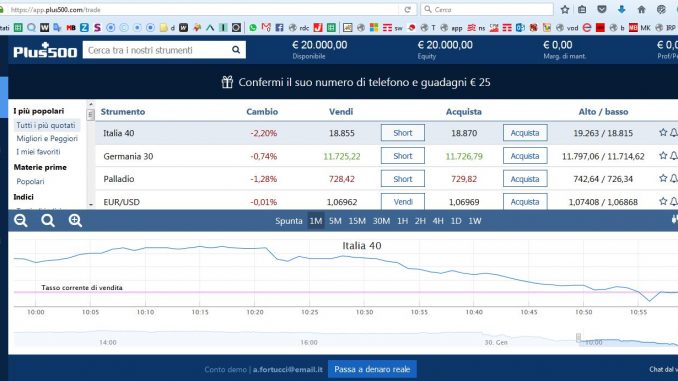Image resolution: width=678 pixels, height=381 pixels.
Task: Open the browser bookmarks library icon
Action: (582, 10)
